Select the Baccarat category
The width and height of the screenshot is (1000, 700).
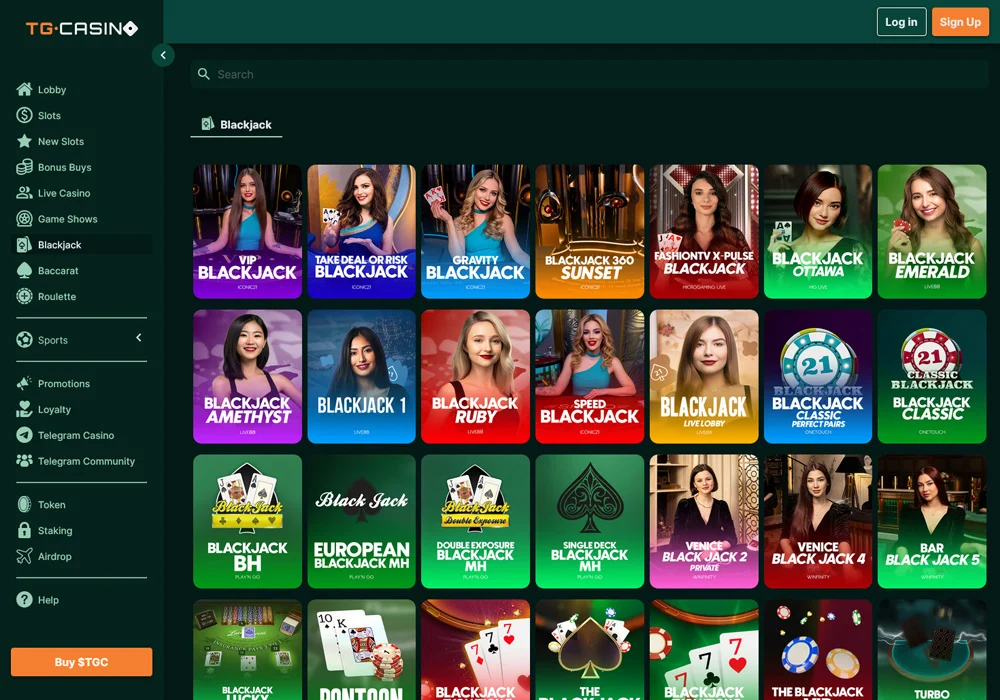pos(50,270)
